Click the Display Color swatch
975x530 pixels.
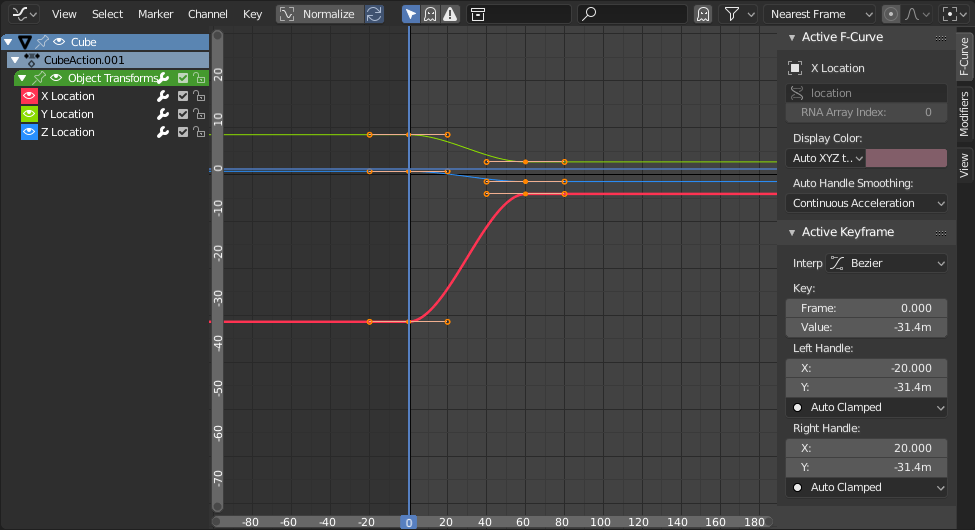pos(907,158)
